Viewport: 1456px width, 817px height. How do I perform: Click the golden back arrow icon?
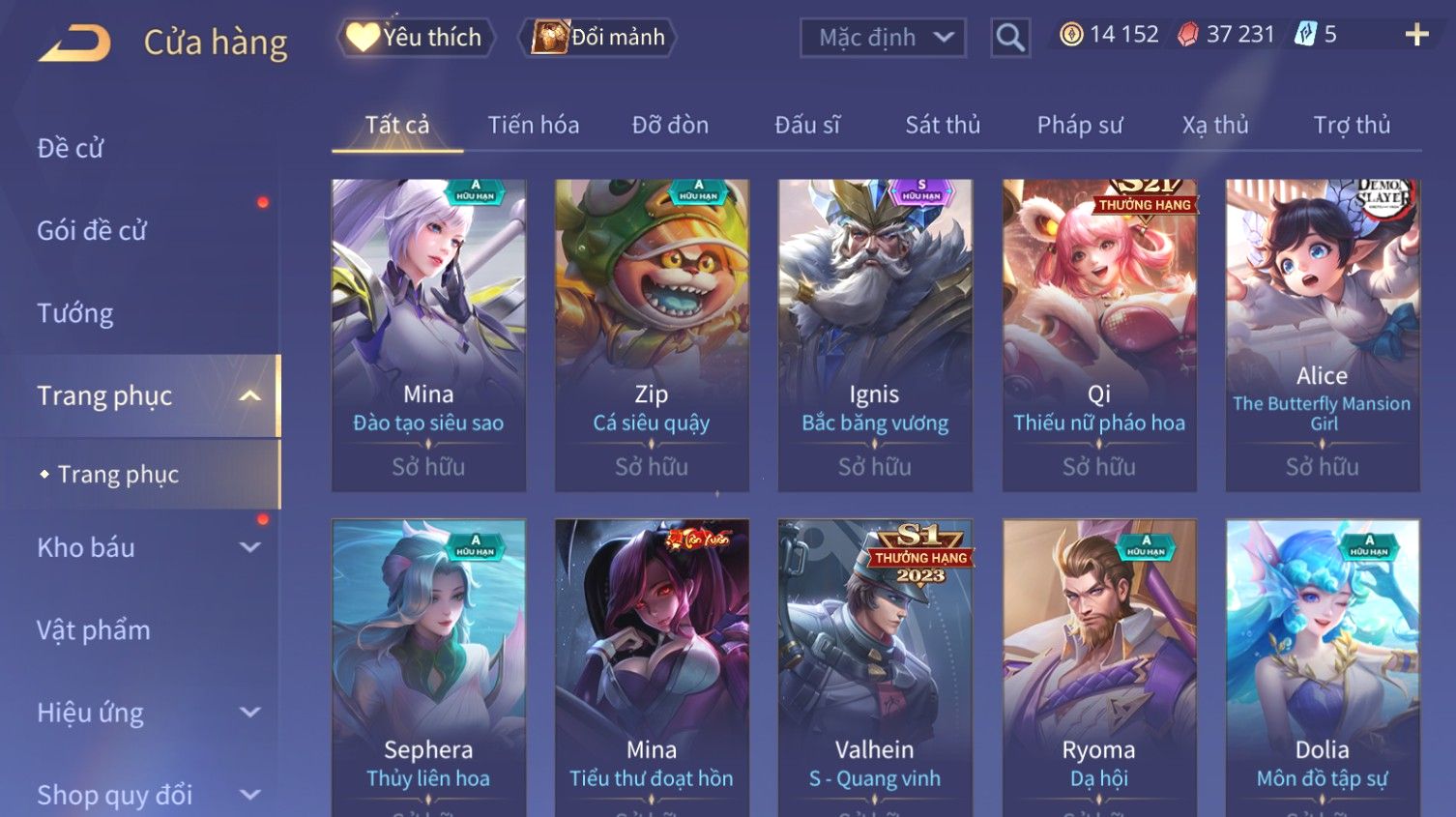click(74, 43)
